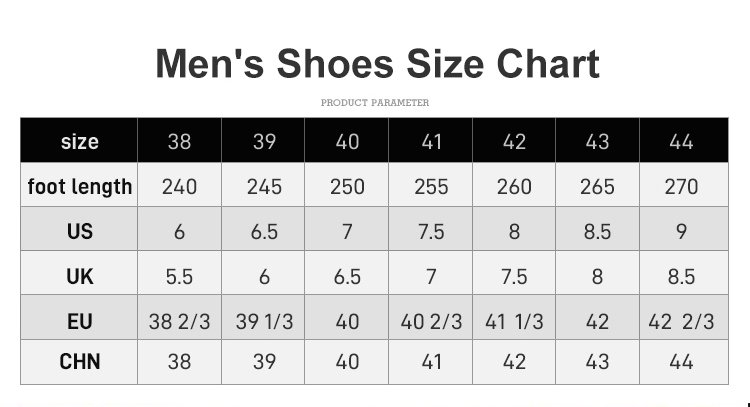Click the US row label
The width and height of the screenshot is (750, 407).
(x=79, y=229)
